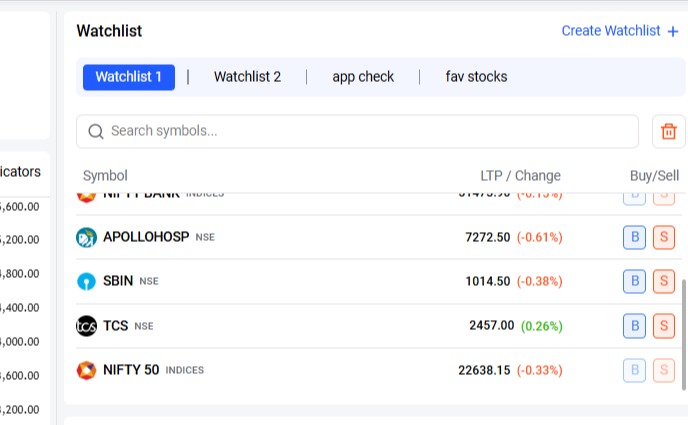Viewport: 688px width, 425px height.
Task: Click the search magnifier icon
Action: tap(96, 131)
